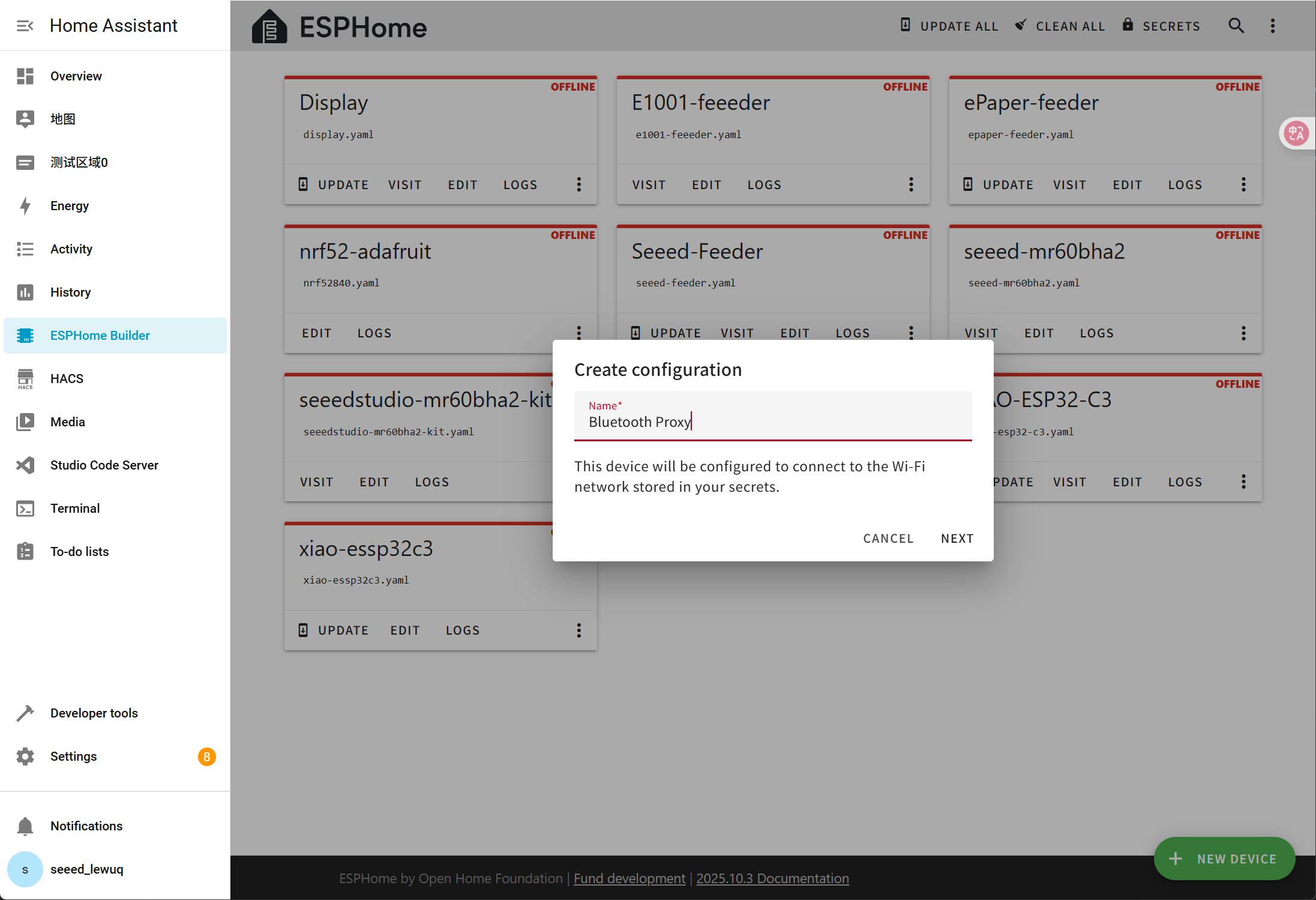The width and height of the screenshot is (1316, 900).
Task: Open Developer tools in sidebar
Action: click(x=94, y=713)
